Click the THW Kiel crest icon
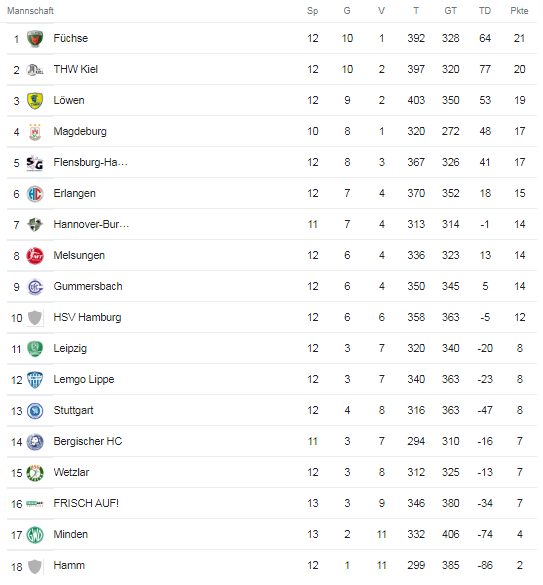543x585 pixels. pyautogui.click(x=35, y=69)
